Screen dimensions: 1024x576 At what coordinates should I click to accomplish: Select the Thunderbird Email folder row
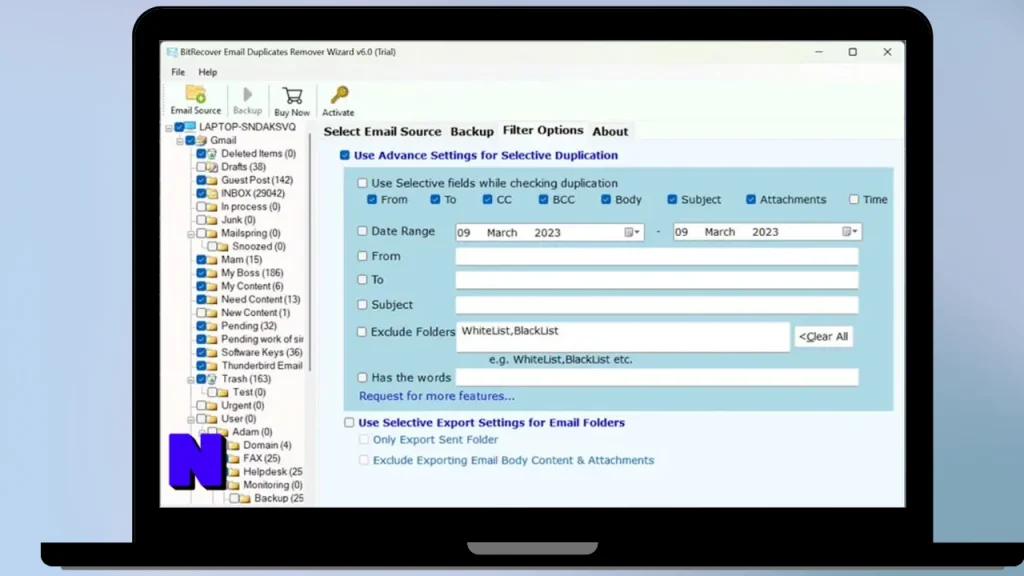coord(262,366)
